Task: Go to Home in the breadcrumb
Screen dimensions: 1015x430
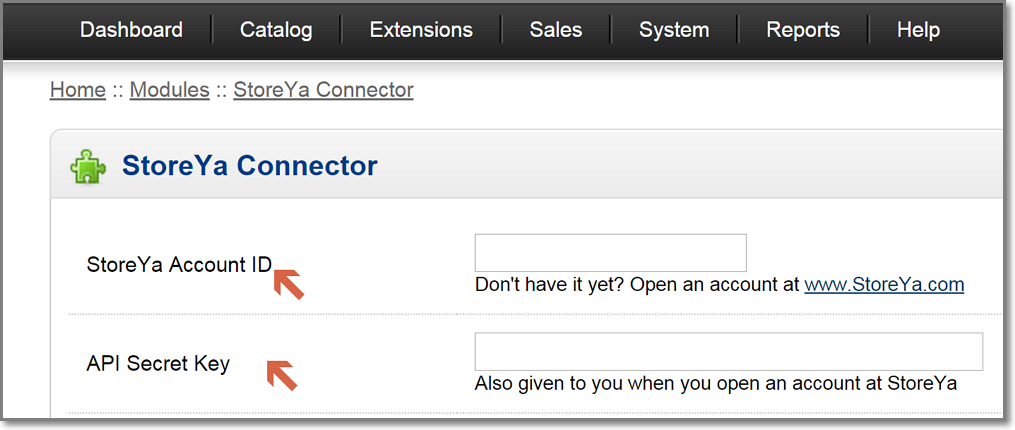Action: point(78,90)
